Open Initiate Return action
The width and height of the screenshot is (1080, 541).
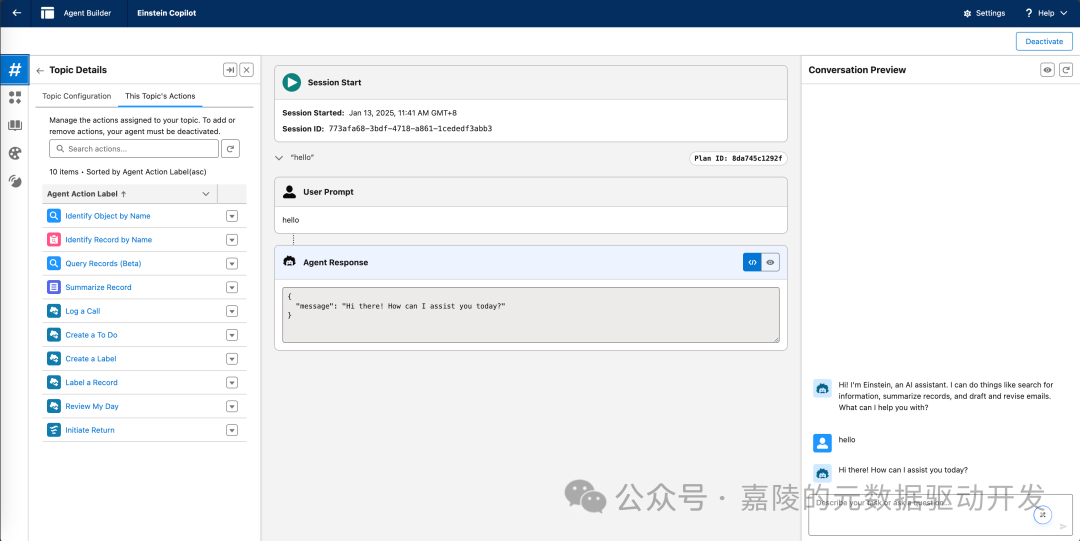click(90, 430)
